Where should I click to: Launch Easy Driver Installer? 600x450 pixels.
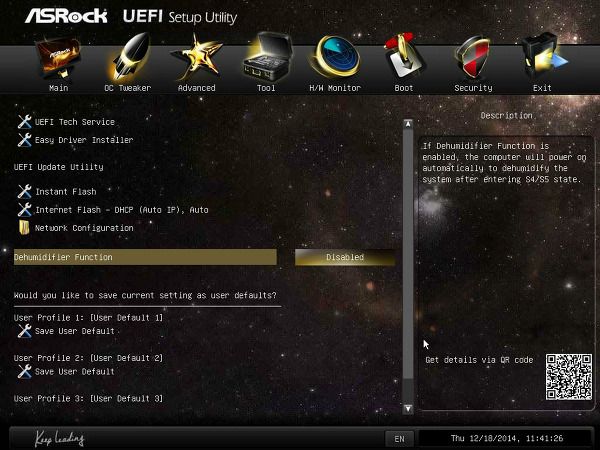coord(84,140)
